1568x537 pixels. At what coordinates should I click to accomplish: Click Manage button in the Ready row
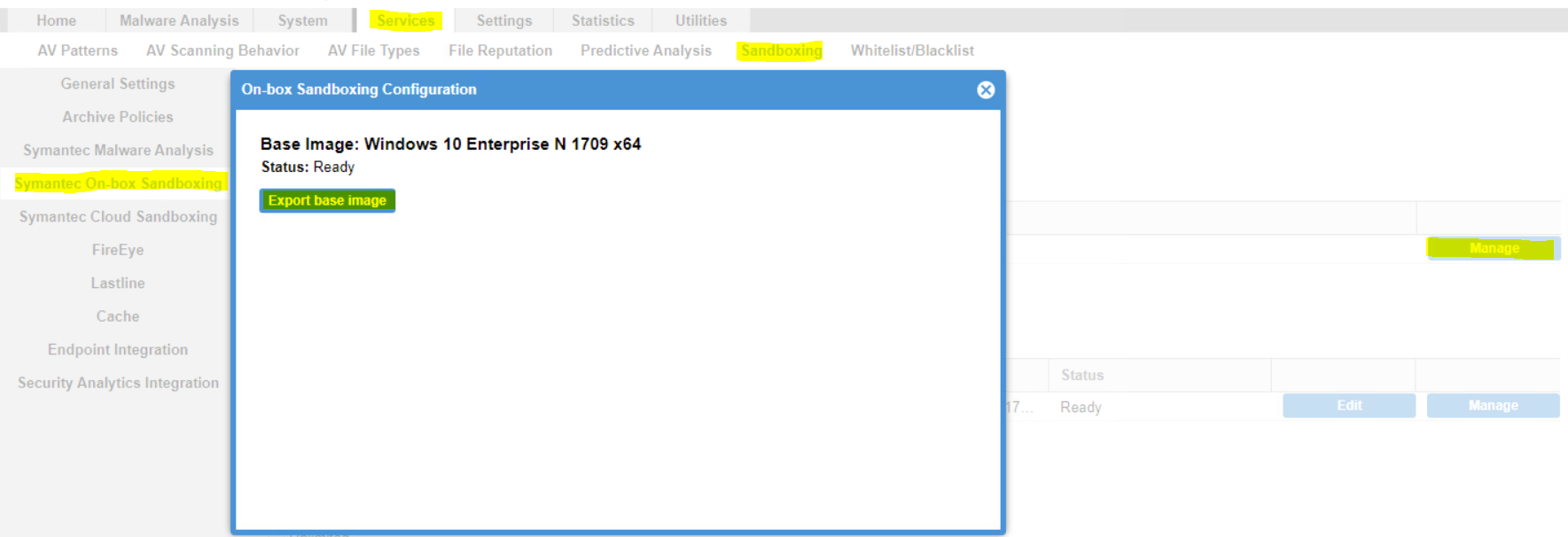coord(1494,405)
